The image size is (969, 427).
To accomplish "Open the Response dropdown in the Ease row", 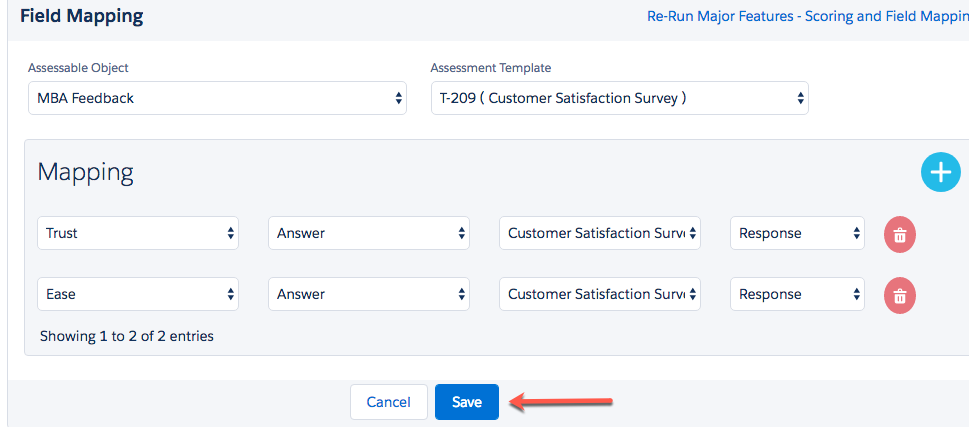I will coord(797,294).
